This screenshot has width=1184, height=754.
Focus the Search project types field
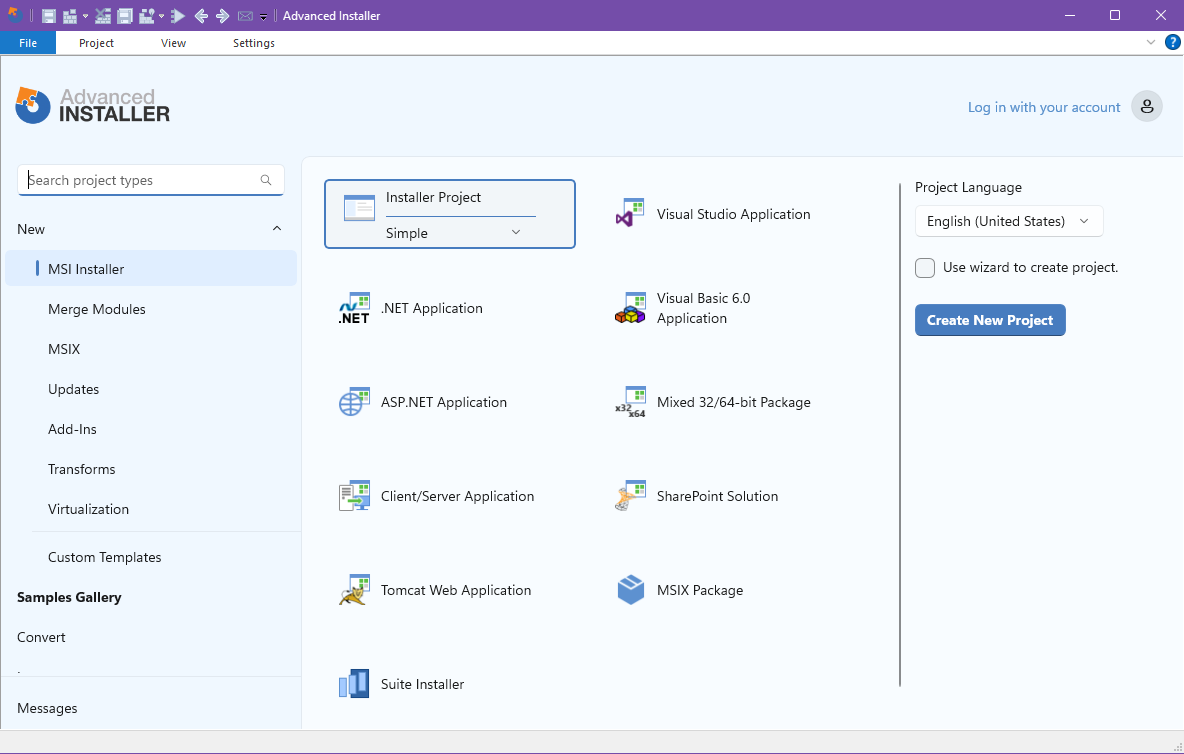coord(150,180)
